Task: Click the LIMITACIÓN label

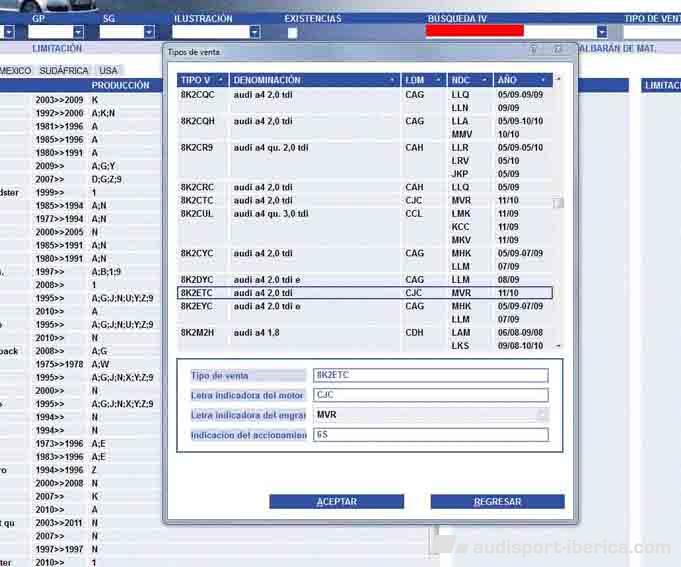Action: coord(57,48)
